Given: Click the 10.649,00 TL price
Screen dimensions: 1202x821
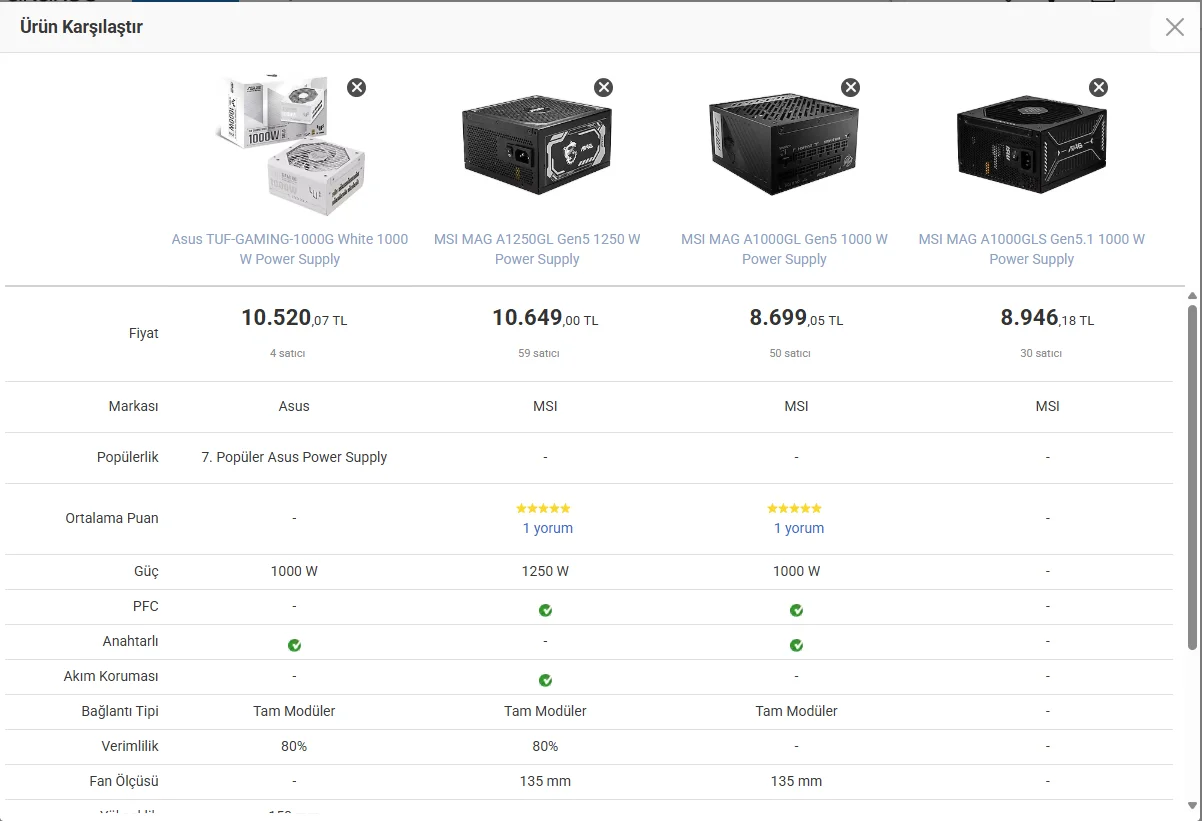Looking at the screenshot, I should [545, 318].
